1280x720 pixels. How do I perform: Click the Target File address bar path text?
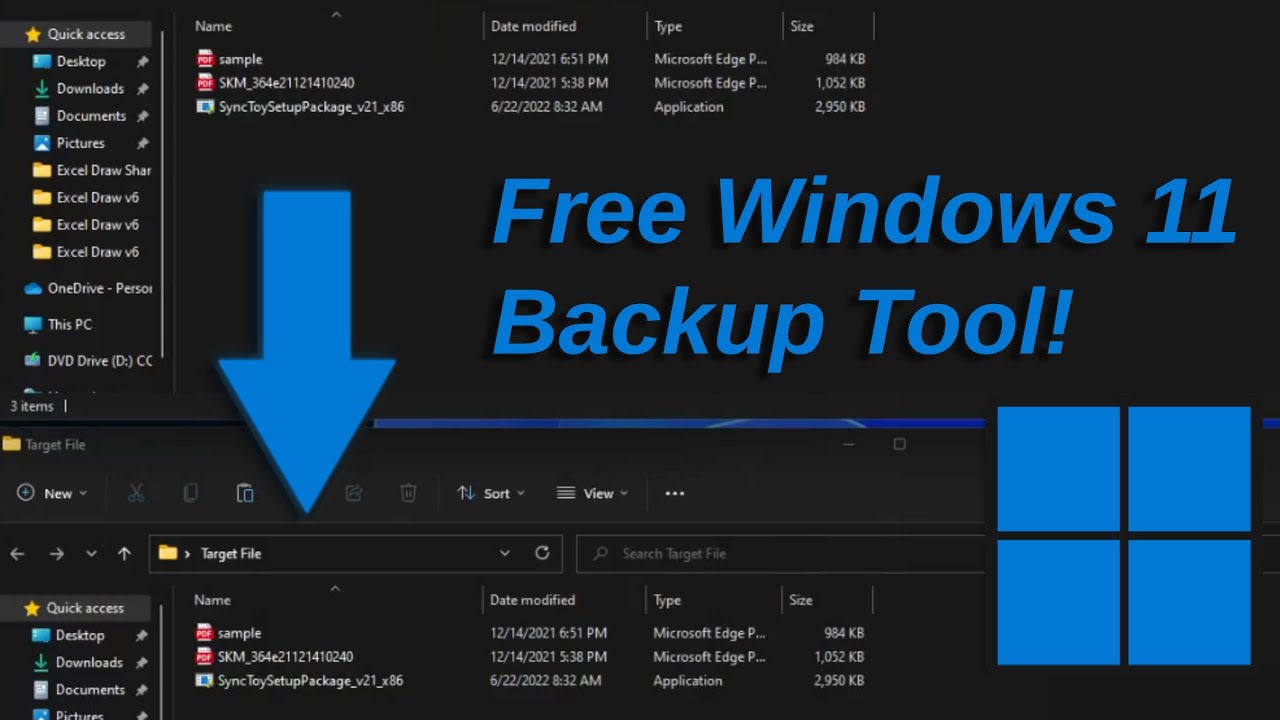pyautogui.click(x=231, y=553)
